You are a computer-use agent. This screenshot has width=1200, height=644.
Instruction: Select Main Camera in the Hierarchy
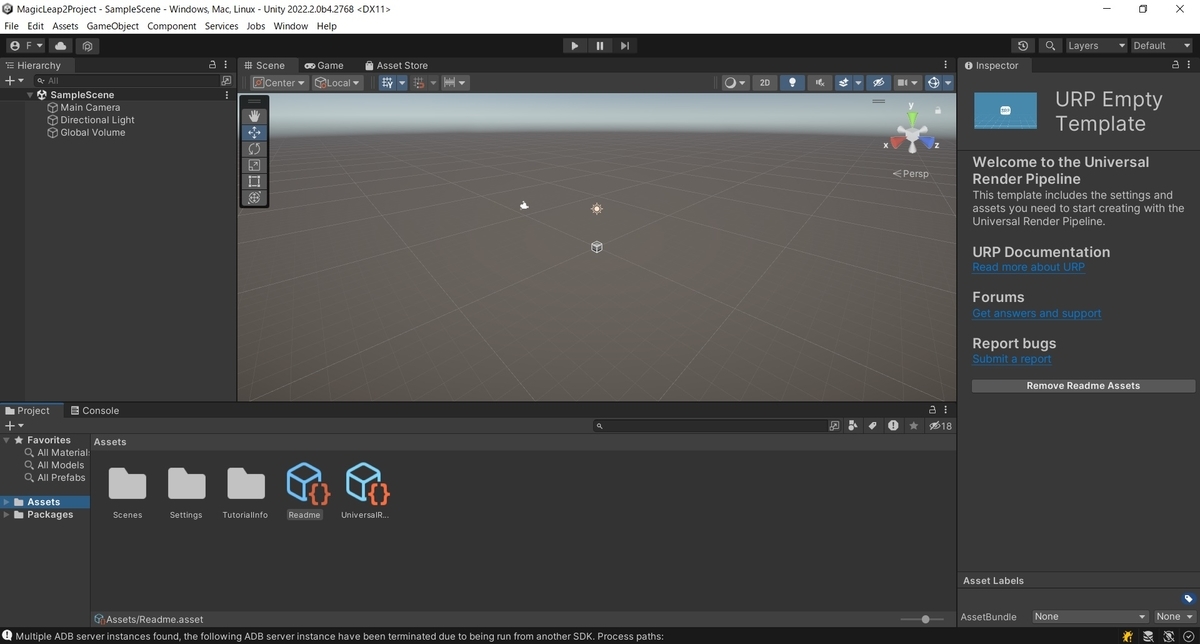point(91,107)
